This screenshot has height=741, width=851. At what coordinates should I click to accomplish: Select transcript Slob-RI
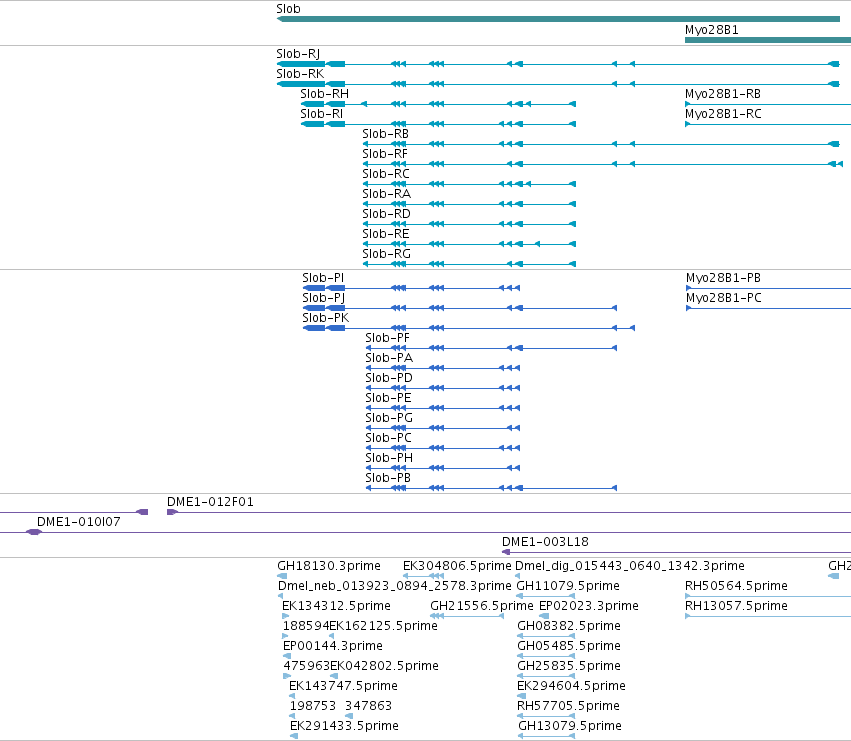click(321, 114)
